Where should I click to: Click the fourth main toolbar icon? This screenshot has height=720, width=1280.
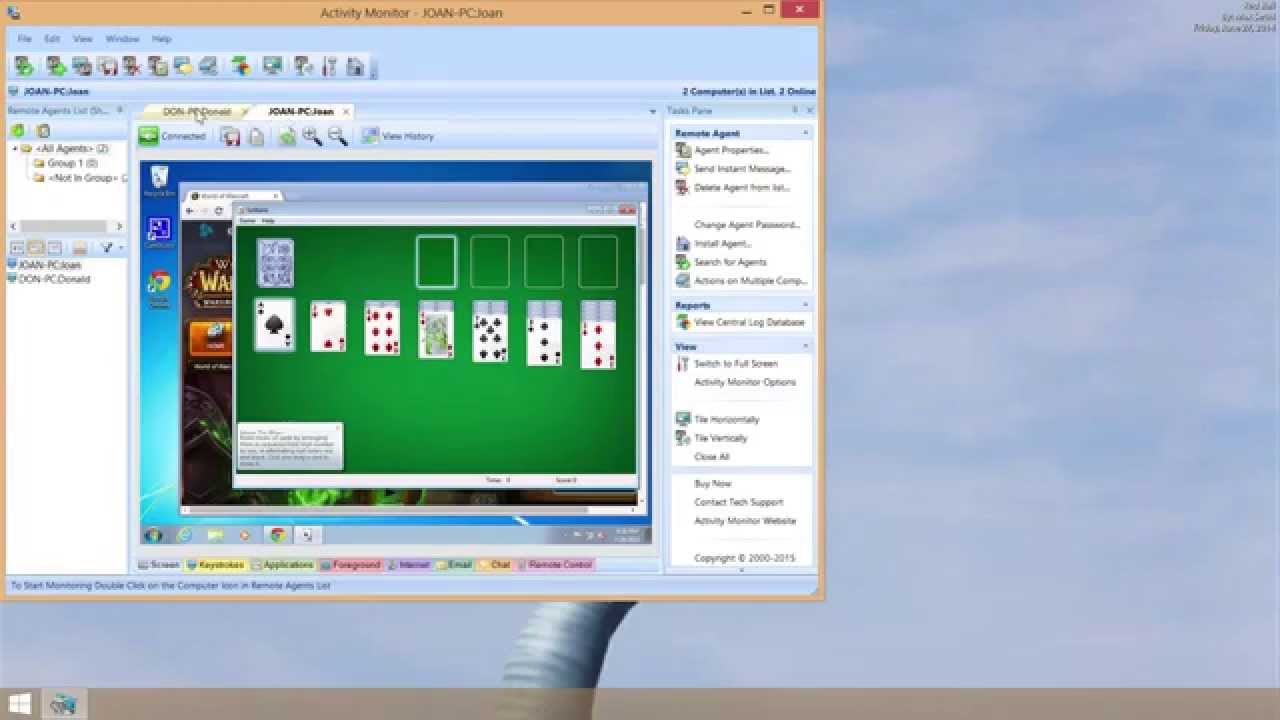pyautogui.click(x=107, y=66)
